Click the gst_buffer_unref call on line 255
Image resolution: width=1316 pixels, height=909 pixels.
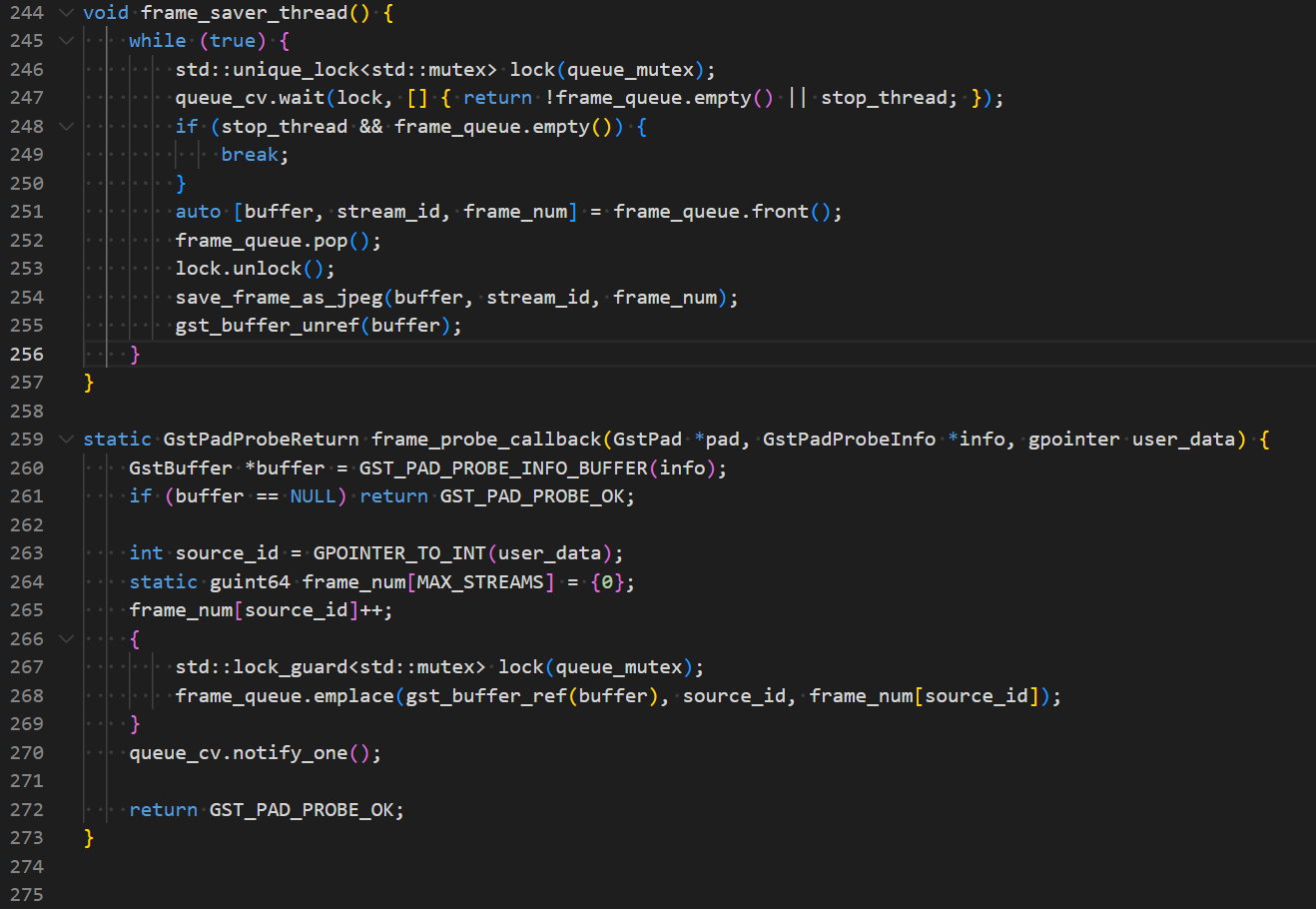(268, 326)
